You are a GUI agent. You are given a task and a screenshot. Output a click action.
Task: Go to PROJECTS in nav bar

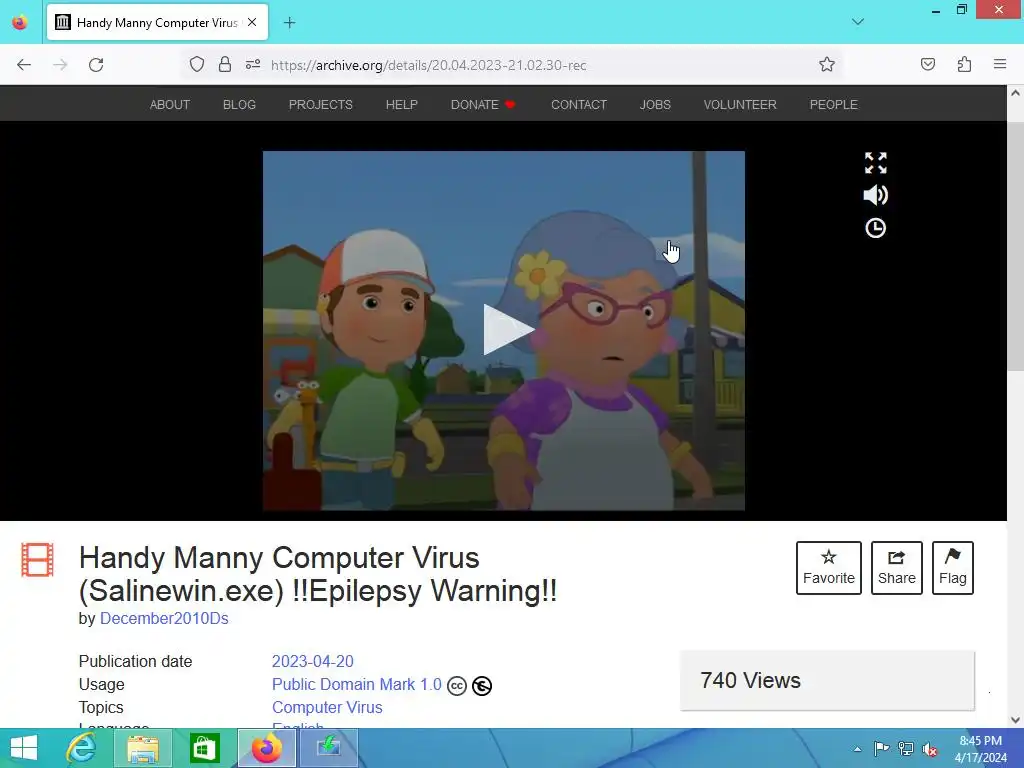click(x=321, y=104)
